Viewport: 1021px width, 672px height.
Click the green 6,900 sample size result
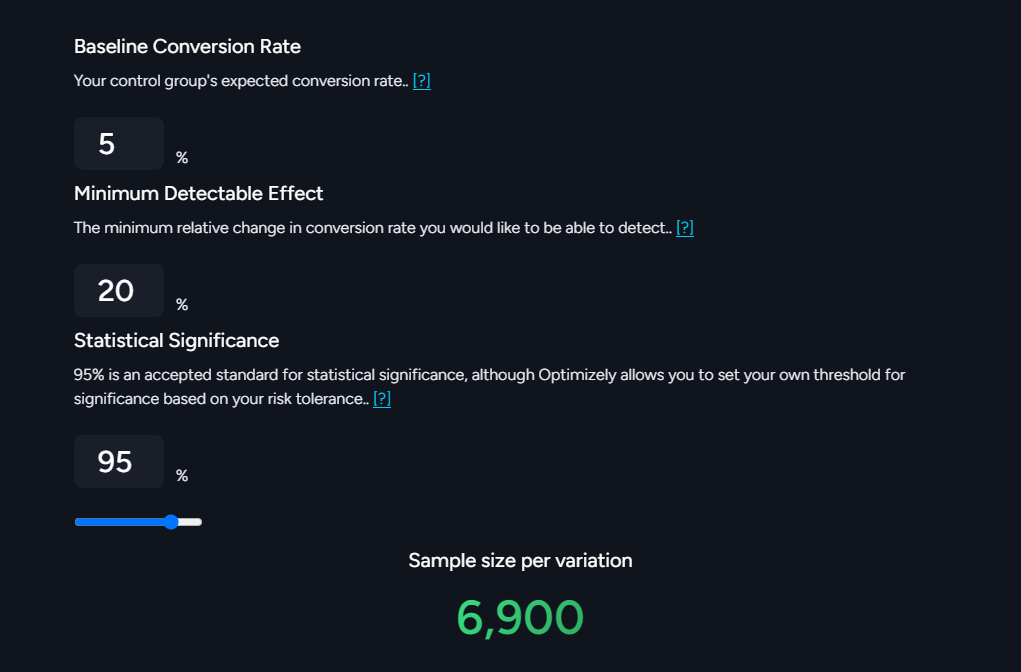point(519,618)
